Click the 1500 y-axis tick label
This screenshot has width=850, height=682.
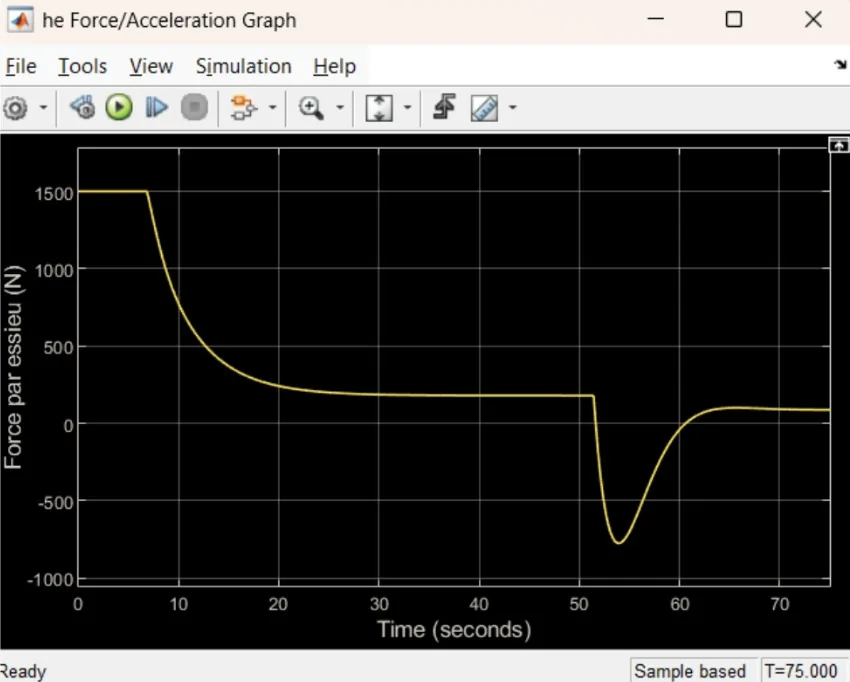tap(54, 194)
